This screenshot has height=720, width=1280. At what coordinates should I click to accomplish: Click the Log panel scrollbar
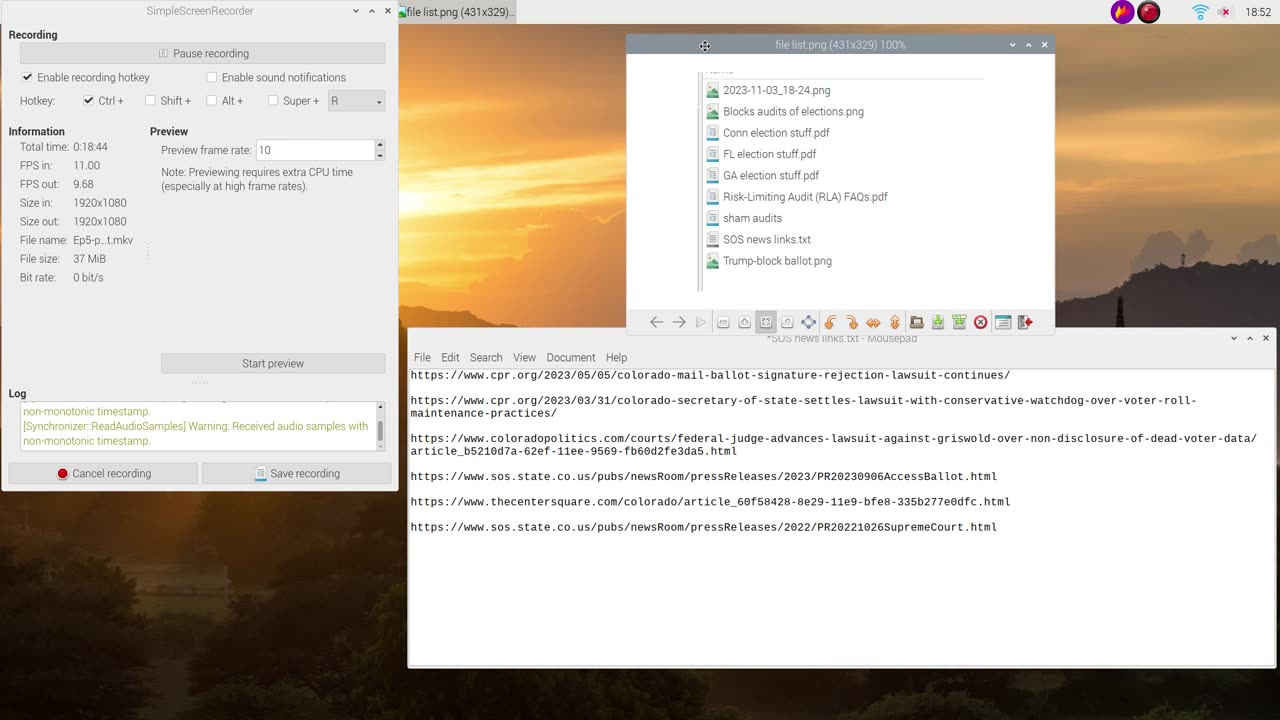[x=380, y=426]
